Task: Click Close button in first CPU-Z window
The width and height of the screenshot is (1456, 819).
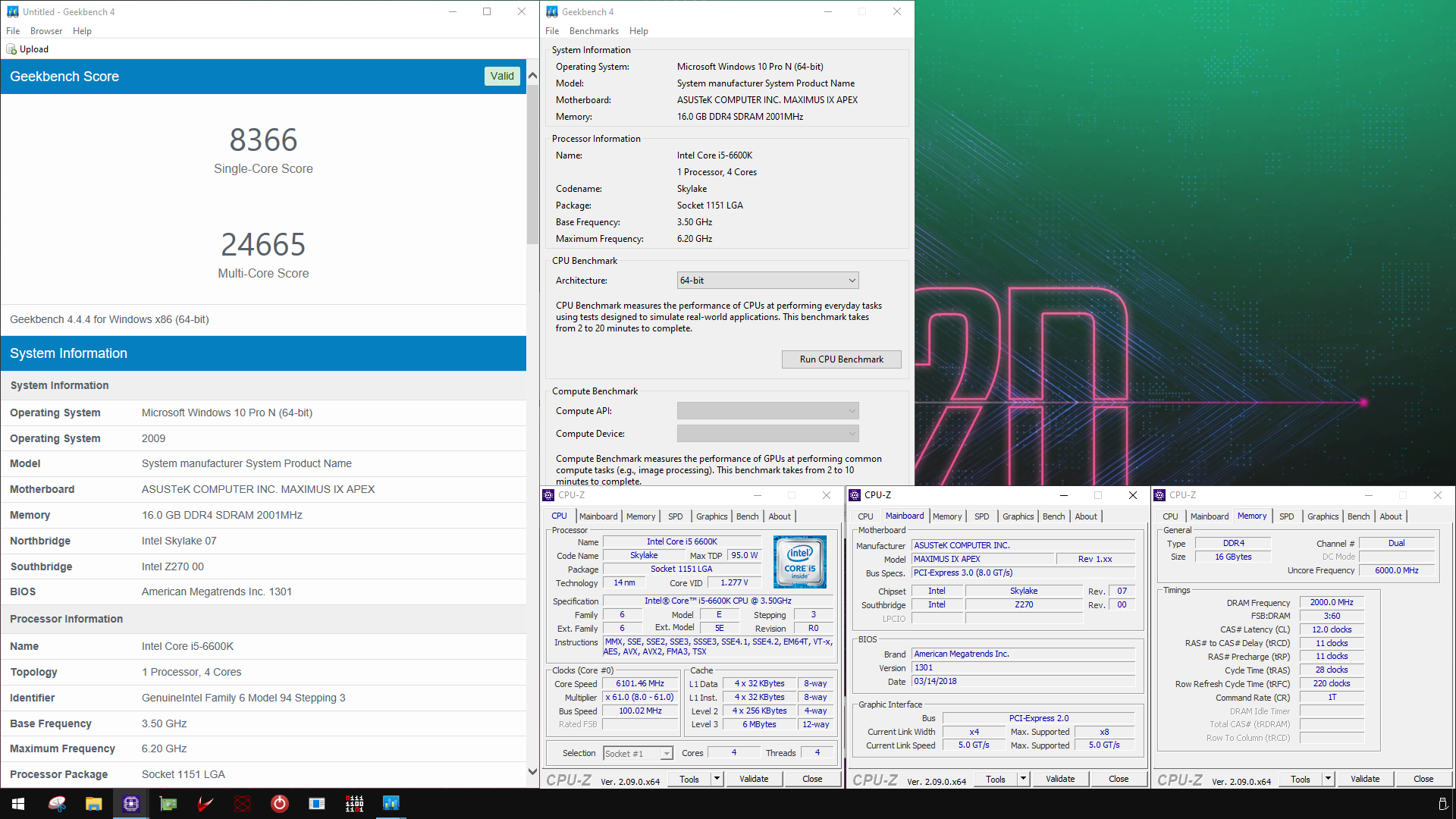Action: coord(812,779)
